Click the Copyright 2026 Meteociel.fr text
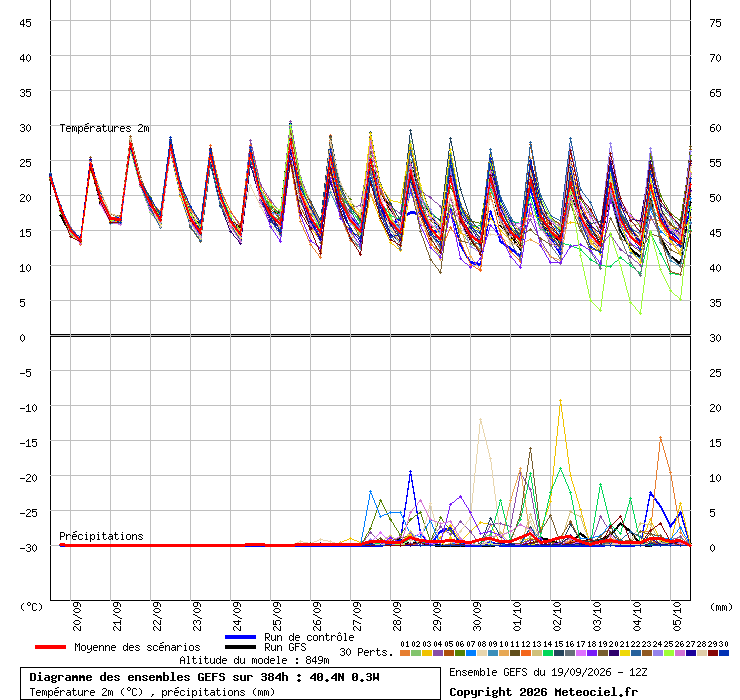Screen dimensions: 740x700 coord(543,692)
